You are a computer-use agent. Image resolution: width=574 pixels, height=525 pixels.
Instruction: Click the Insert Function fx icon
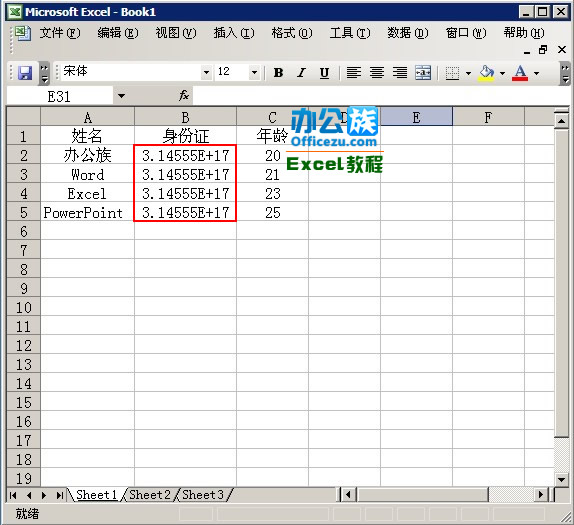point(184,96)
